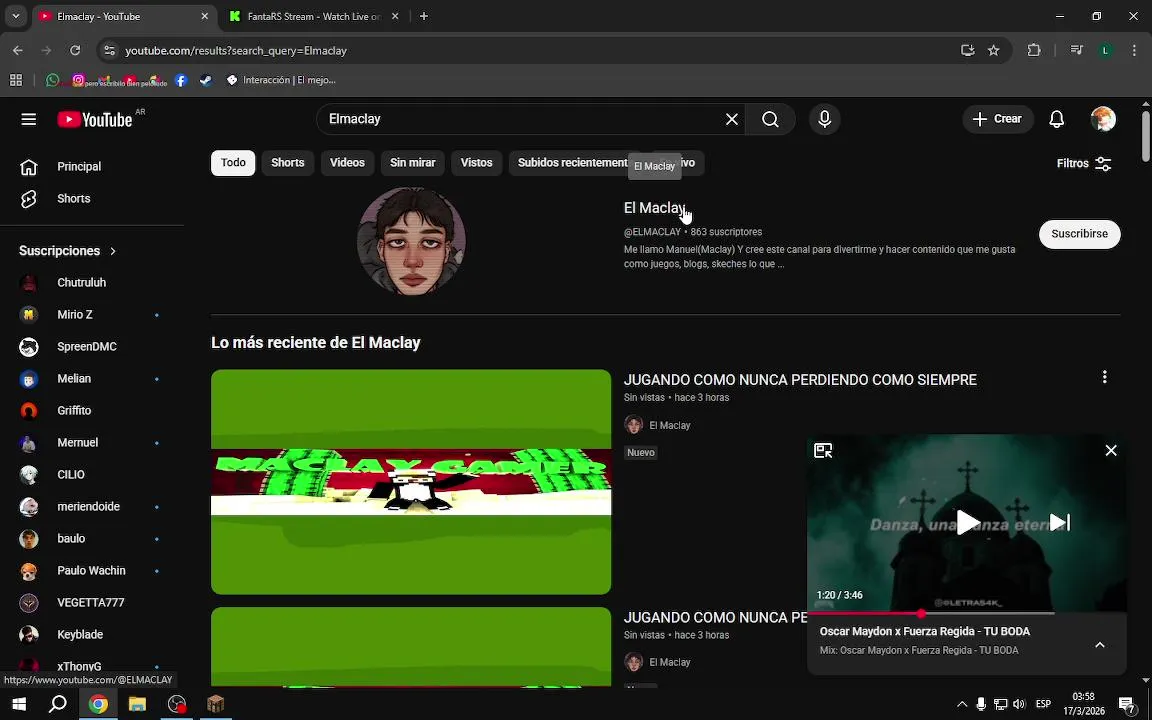Open El Maclay channel avatar

pyautogui.click(x=411, y=241)
